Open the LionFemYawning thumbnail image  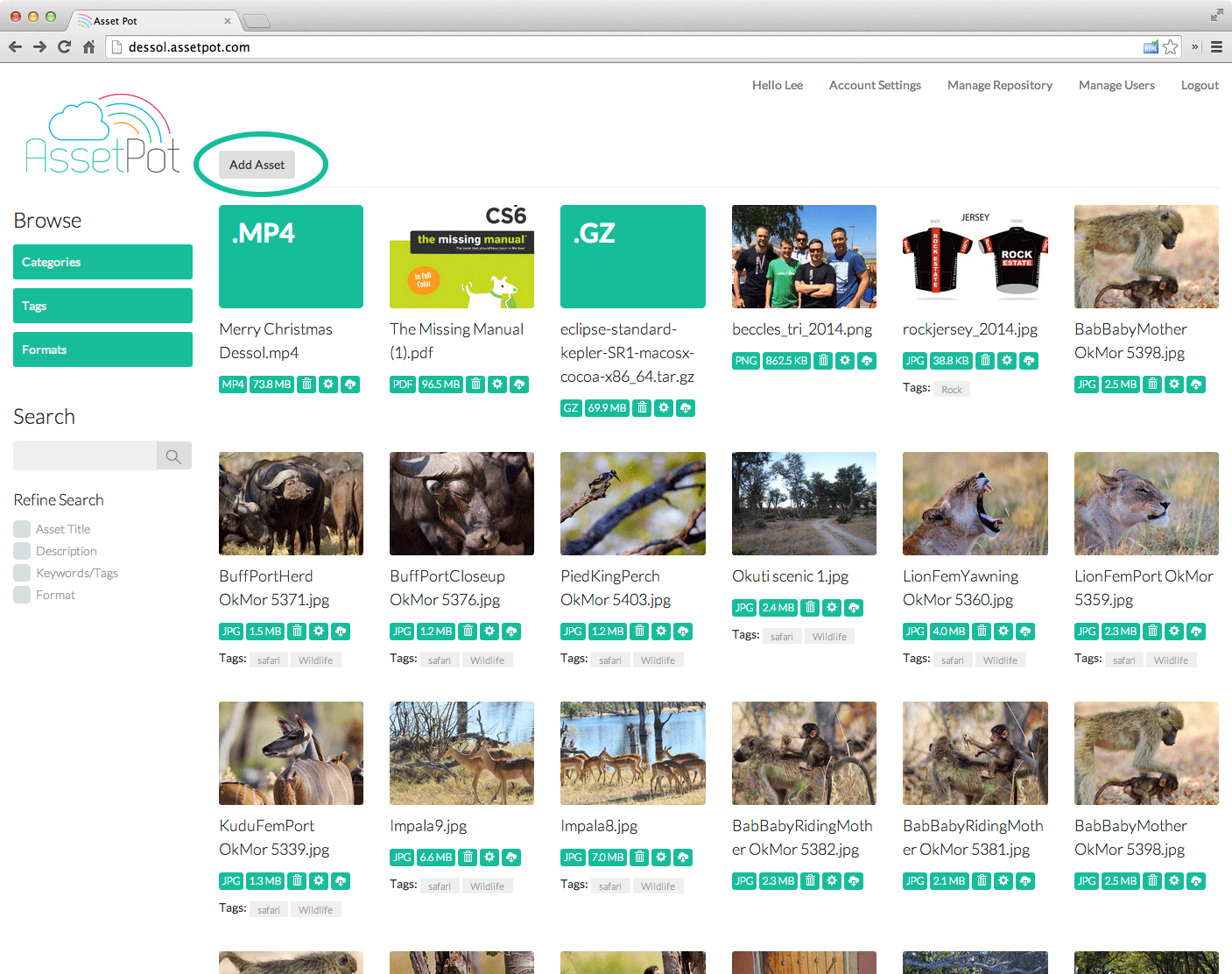pyautogui.click(x=975, y=504)
